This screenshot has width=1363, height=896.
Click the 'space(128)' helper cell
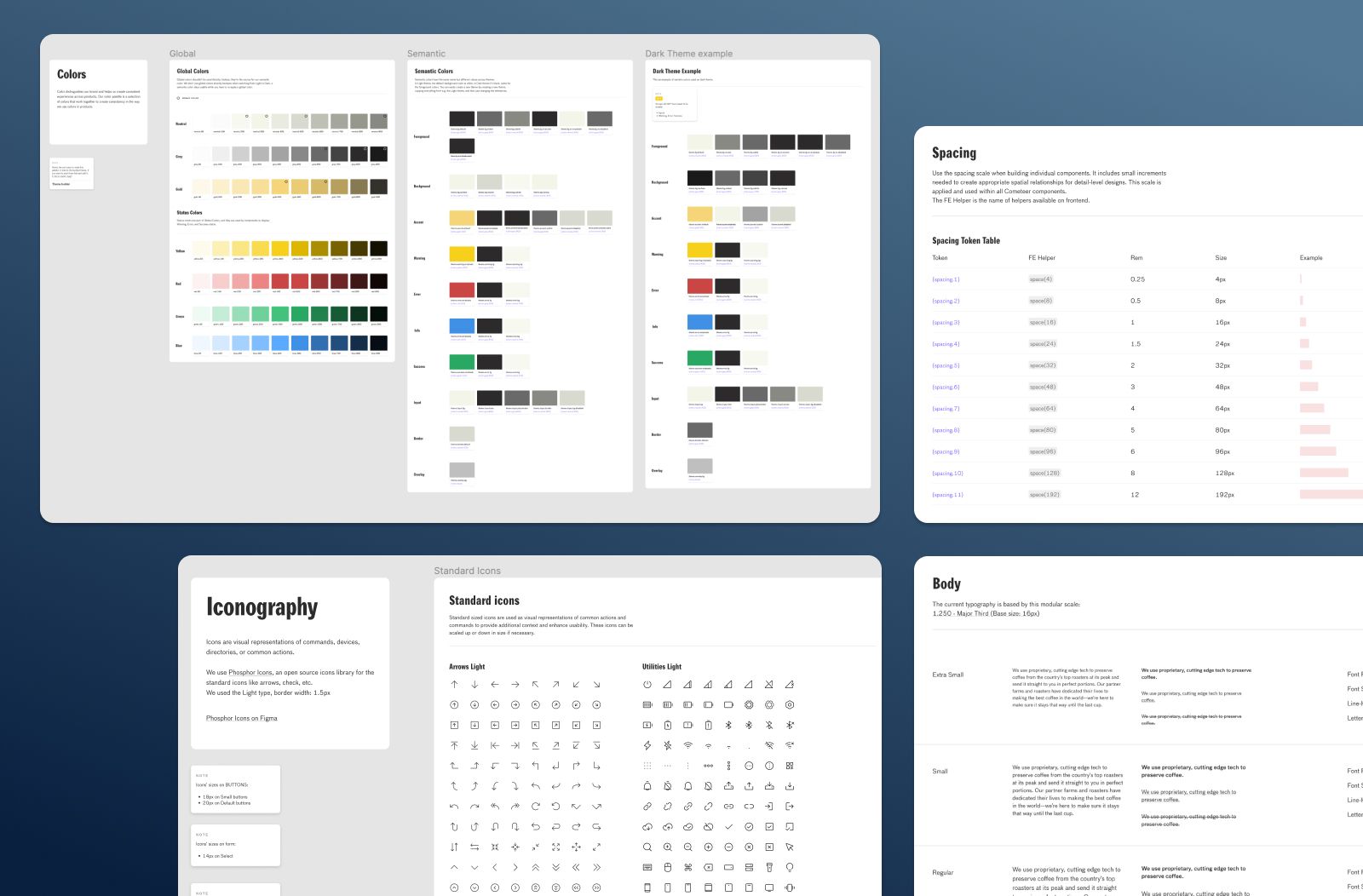[x=1044, y=473]
